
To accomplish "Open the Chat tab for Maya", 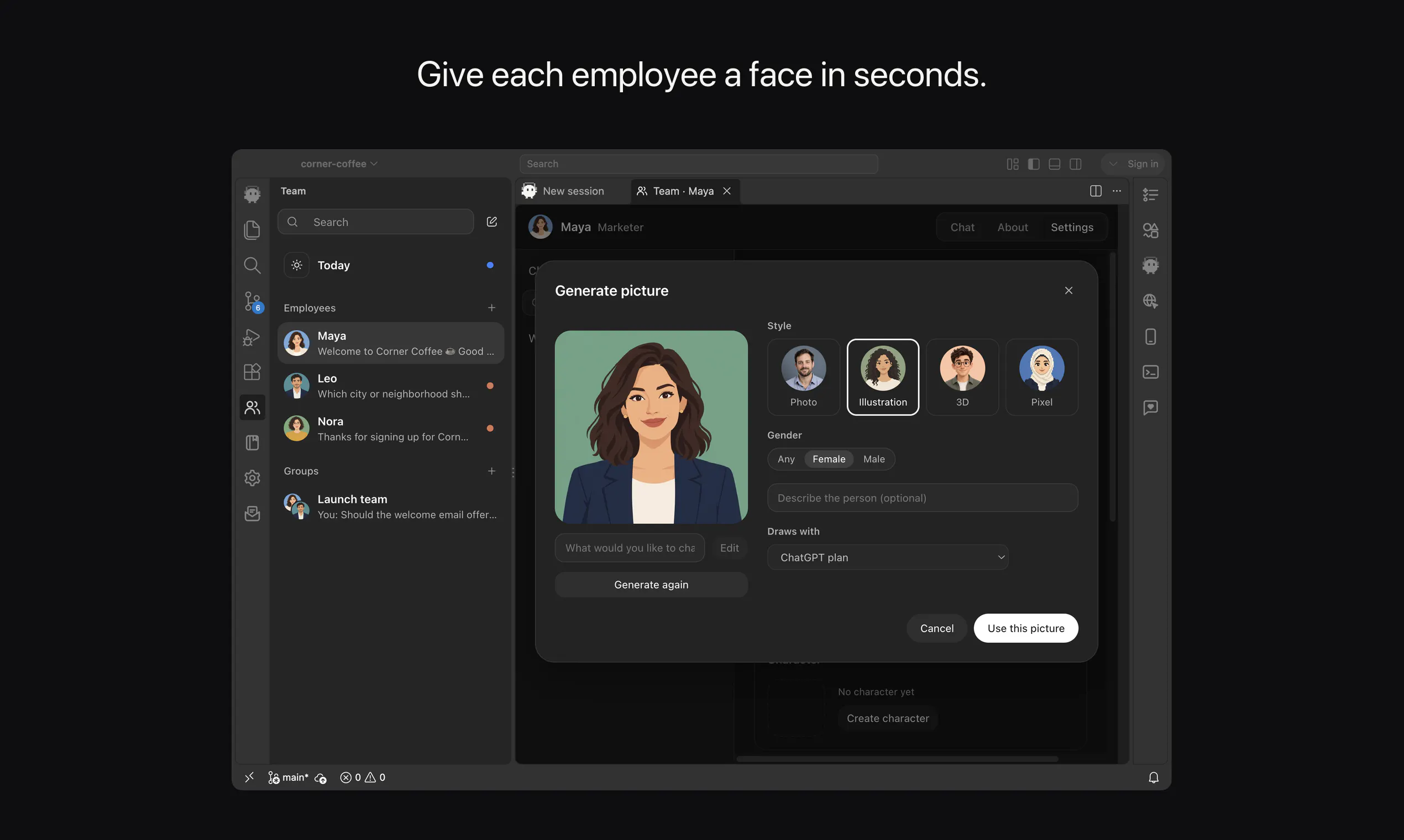I will 962,227.
